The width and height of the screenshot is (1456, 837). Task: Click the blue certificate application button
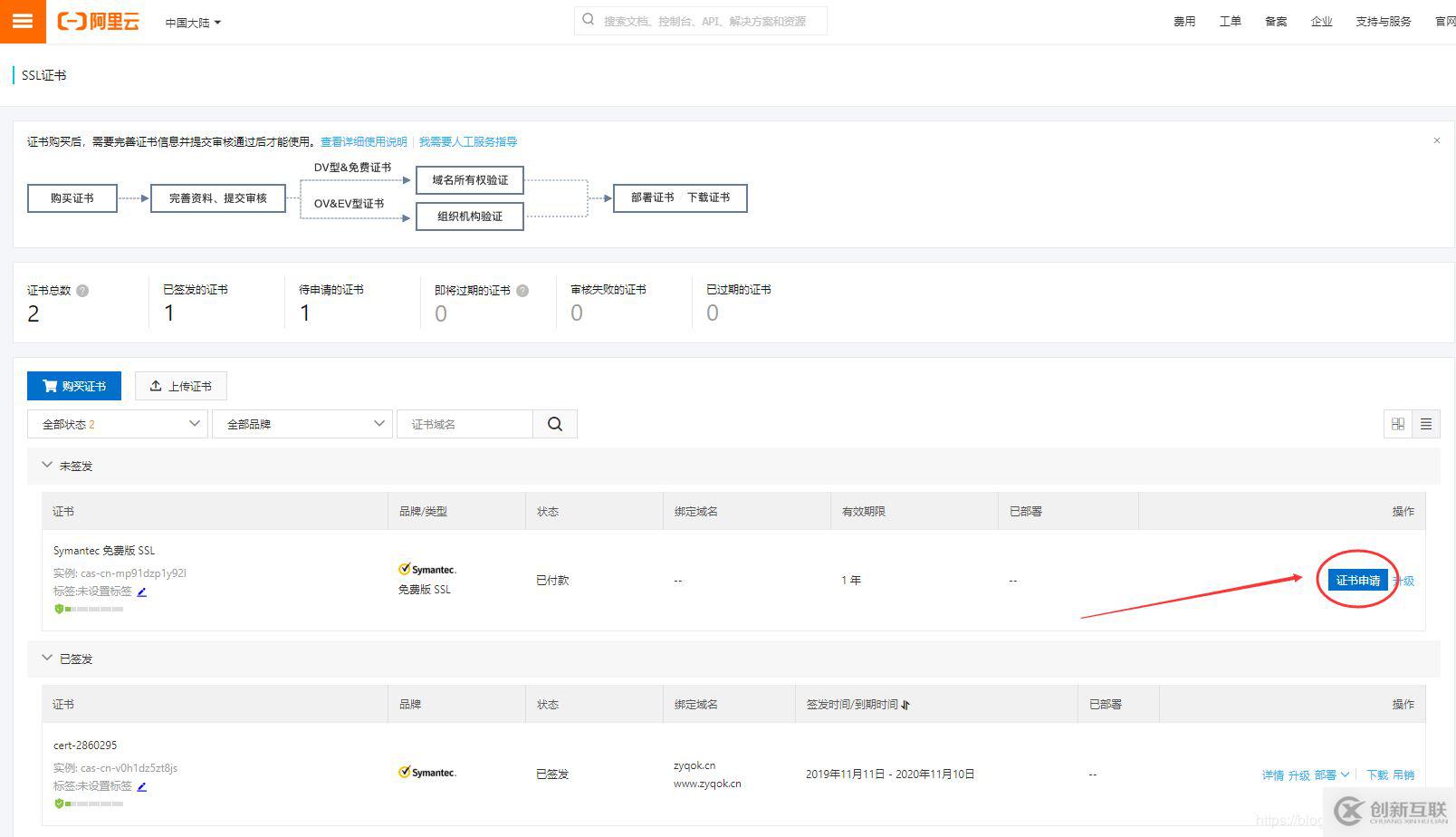[1357, 581]
